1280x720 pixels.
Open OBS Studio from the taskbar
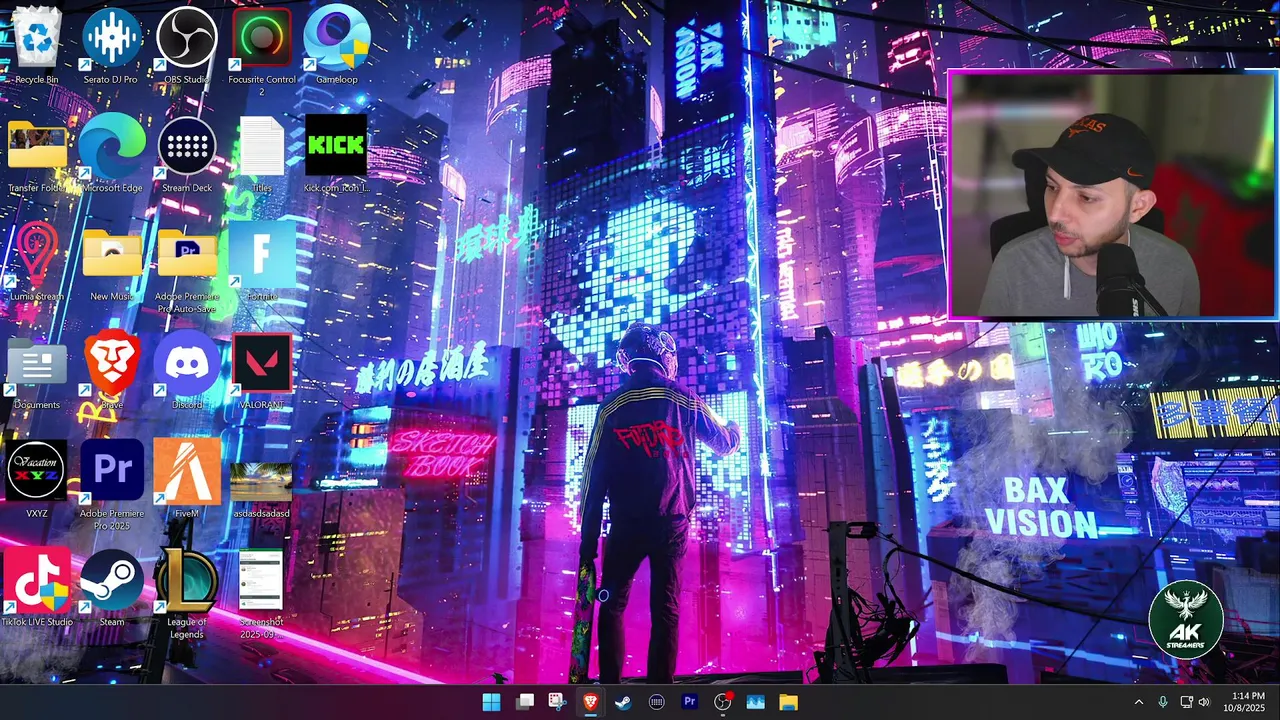point(722,702)
